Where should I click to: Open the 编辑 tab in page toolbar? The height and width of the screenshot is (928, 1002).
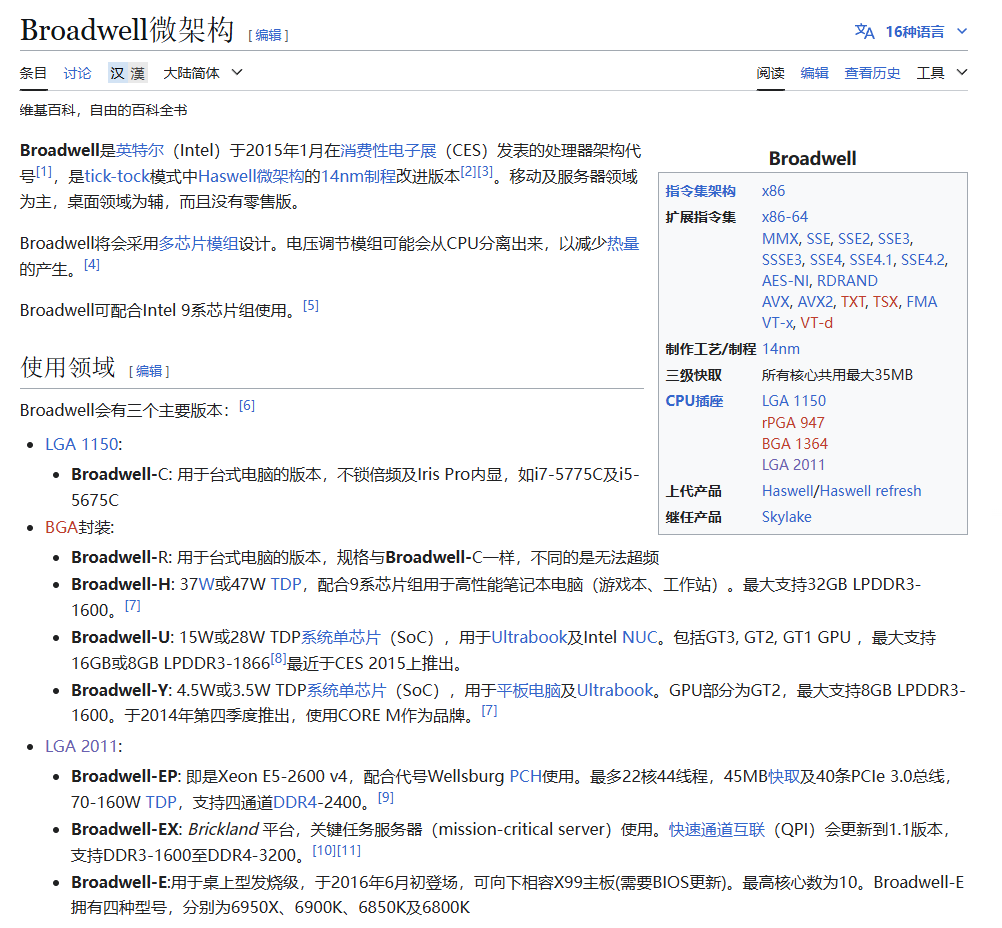814,73
